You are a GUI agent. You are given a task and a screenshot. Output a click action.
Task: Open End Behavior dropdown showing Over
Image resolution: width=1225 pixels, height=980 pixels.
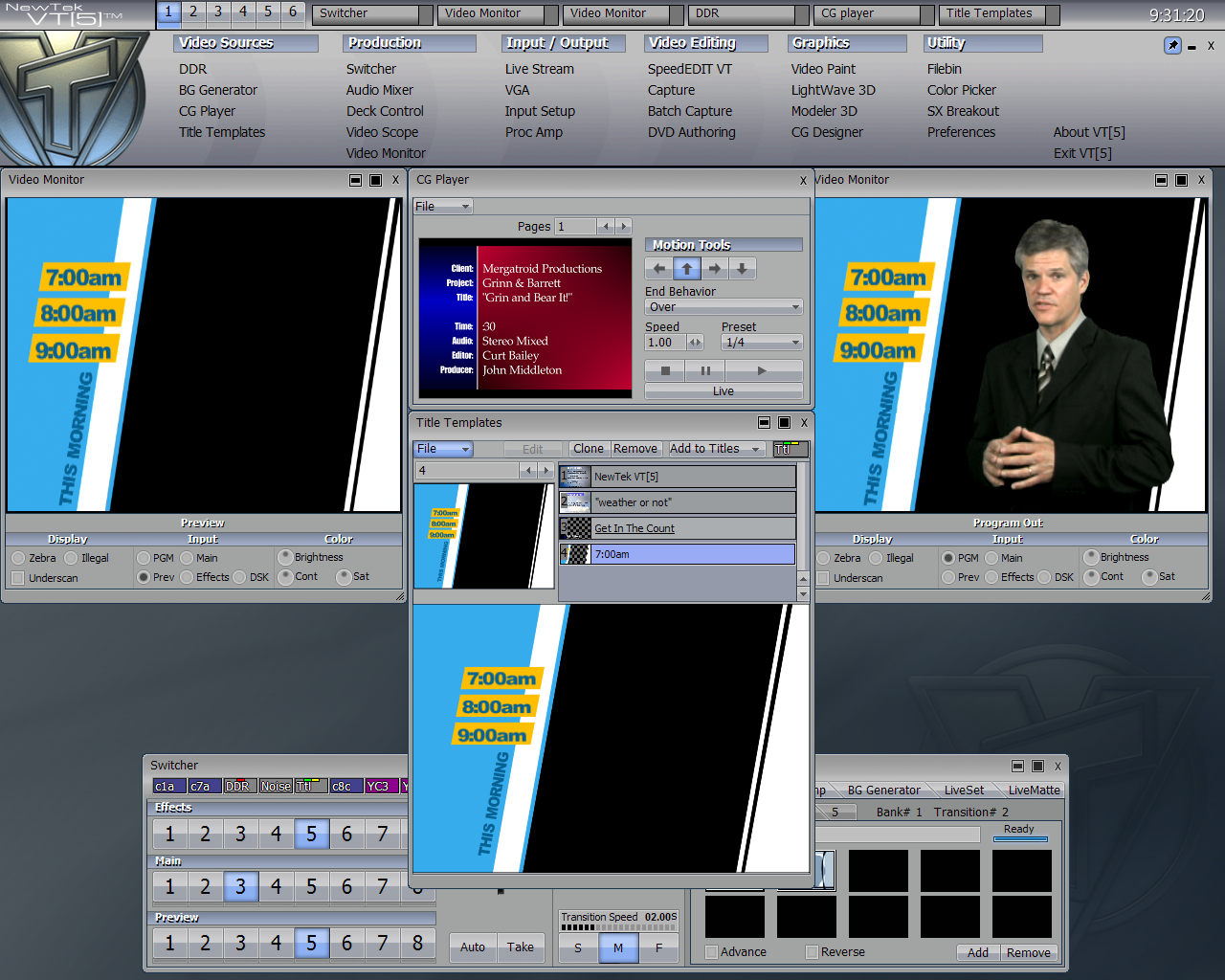[x=724, y=307]
